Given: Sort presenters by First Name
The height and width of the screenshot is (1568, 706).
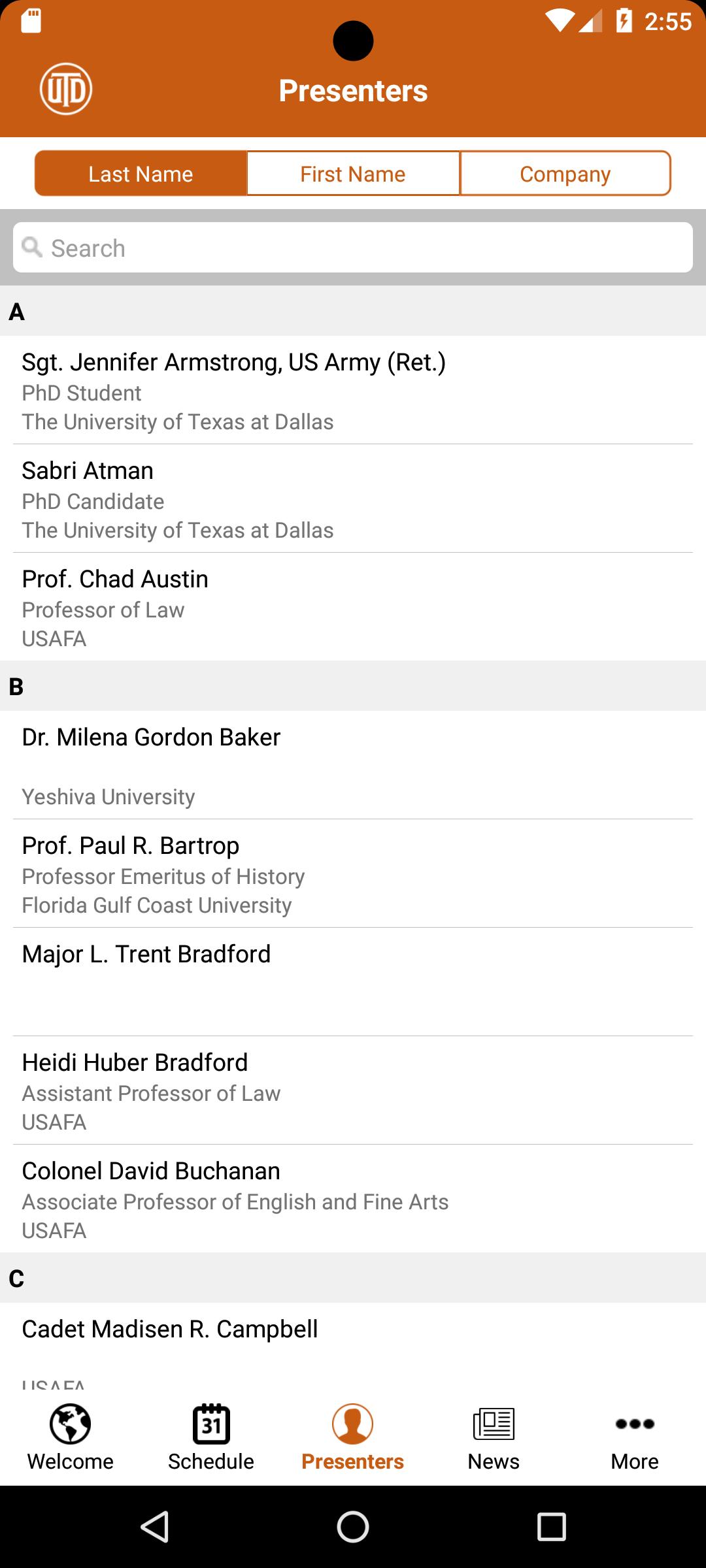Looking at the screenshot, I should click(353, 174).
